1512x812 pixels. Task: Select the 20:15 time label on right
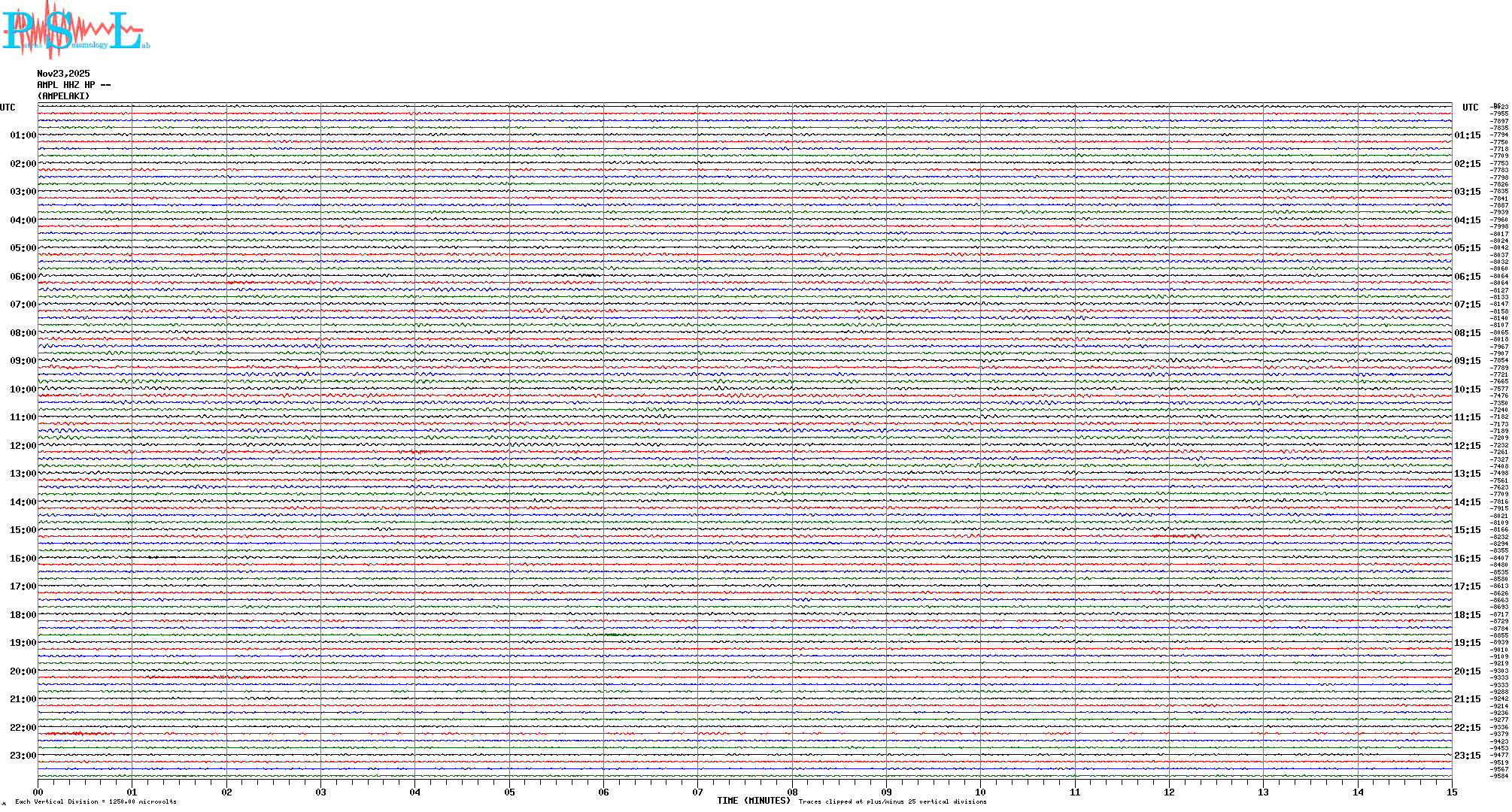point(1467,671)
